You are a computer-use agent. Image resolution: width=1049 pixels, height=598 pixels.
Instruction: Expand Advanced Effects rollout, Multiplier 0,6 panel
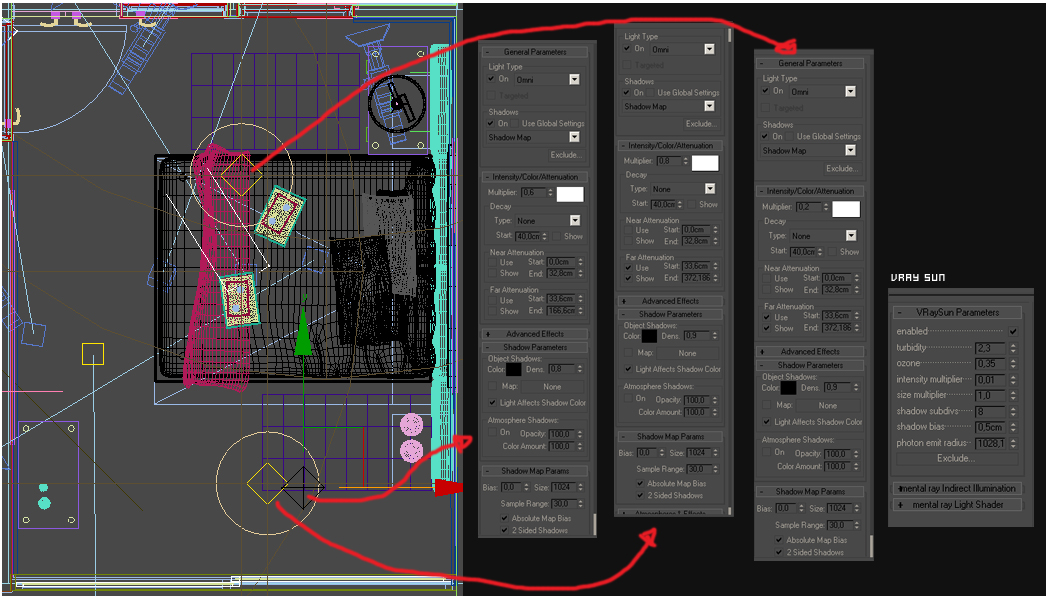click(x=535, y=334)
